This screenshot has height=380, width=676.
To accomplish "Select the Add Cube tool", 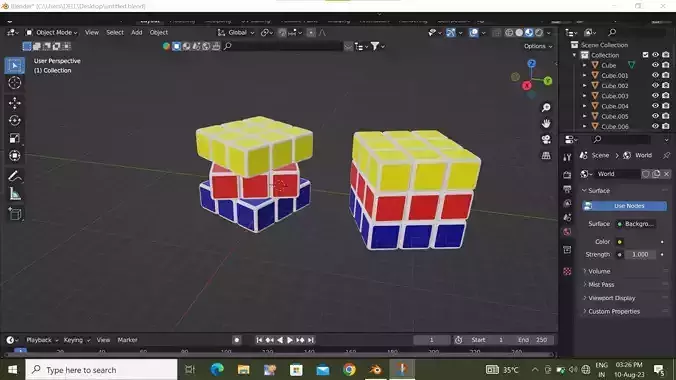I will click(15, 214).
